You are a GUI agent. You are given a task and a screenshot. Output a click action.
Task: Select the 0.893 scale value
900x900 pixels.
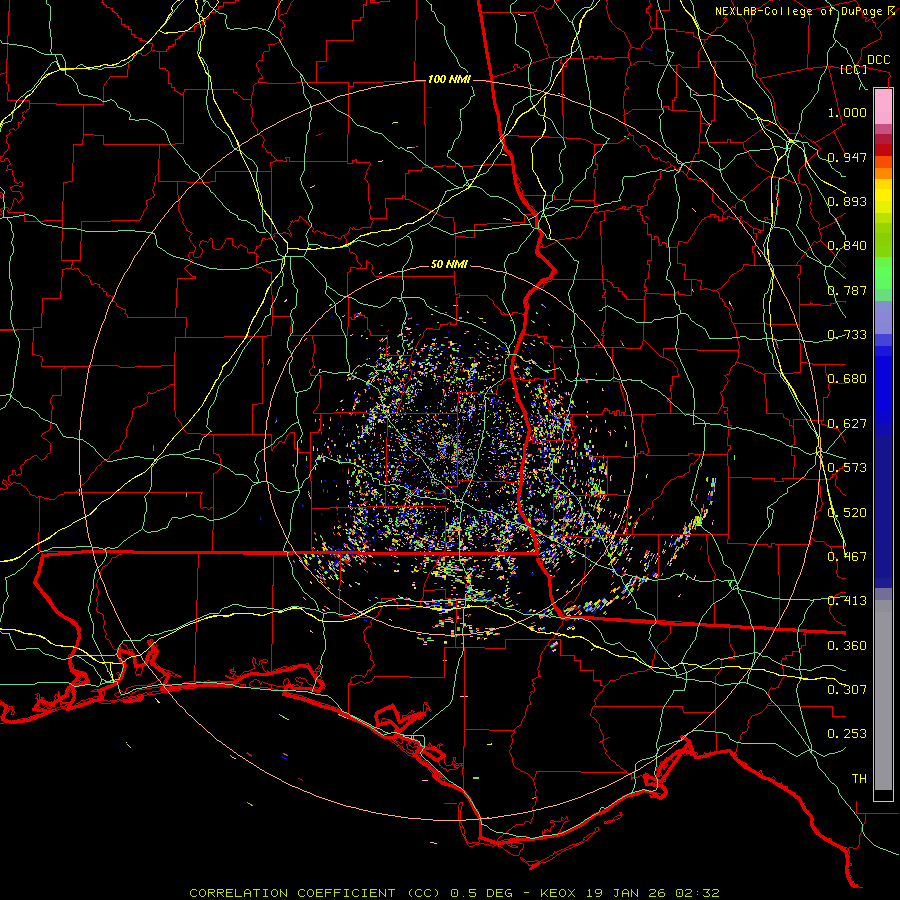click(847, 201)
